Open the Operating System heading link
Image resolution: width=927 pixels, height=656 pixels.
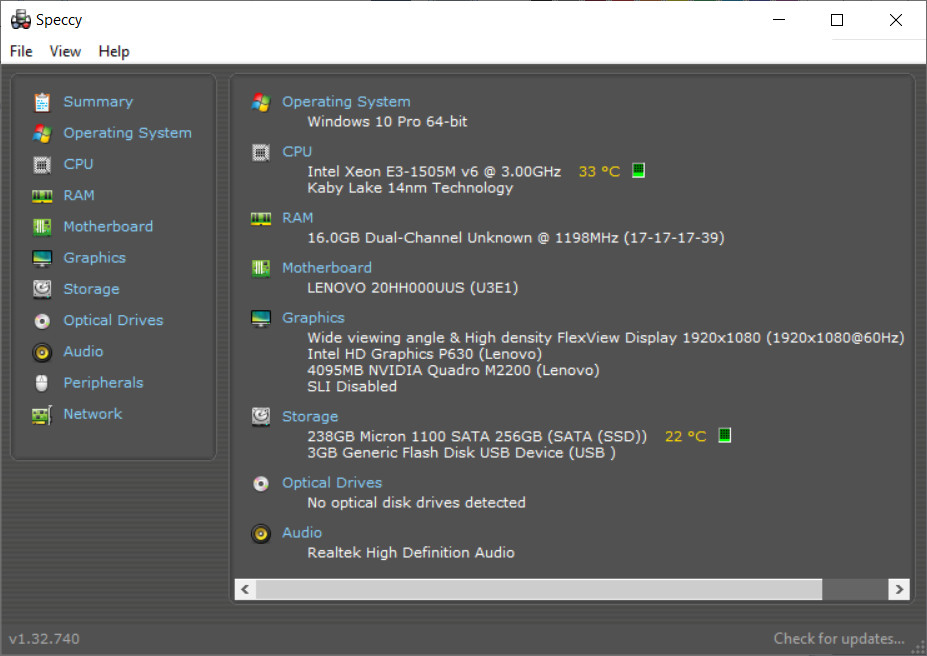[x=346, y=102]
